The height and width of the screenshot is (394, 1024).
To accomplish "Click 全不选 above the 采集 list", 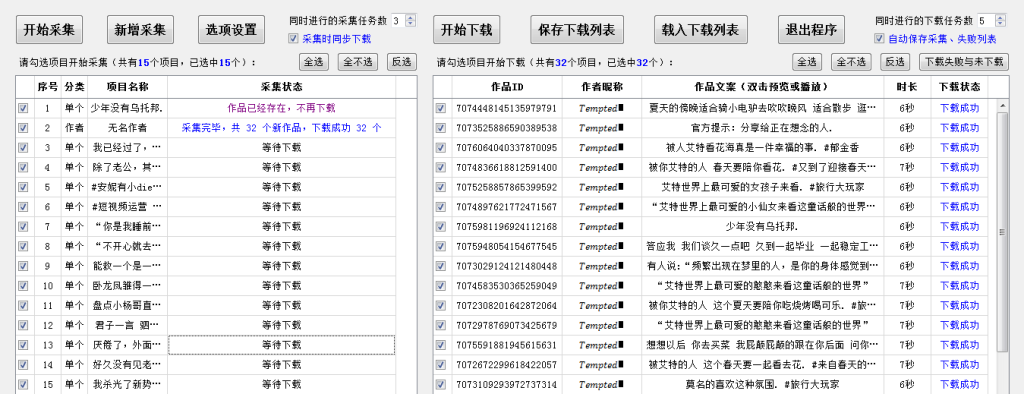I will tap(358, 62).
